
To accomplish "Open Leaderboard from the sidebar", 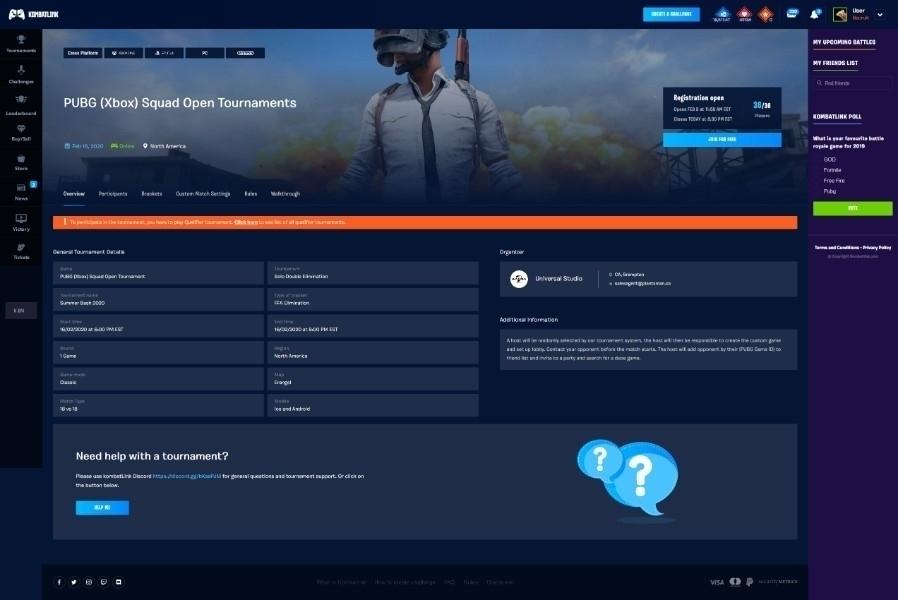I will pos(21,105).
